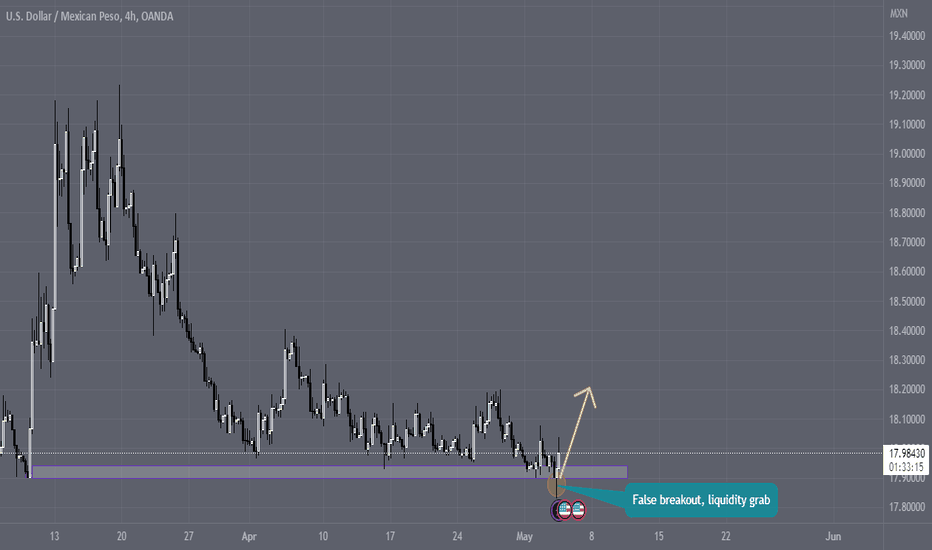Click the 19.30000 price axis label

[907, 65]
